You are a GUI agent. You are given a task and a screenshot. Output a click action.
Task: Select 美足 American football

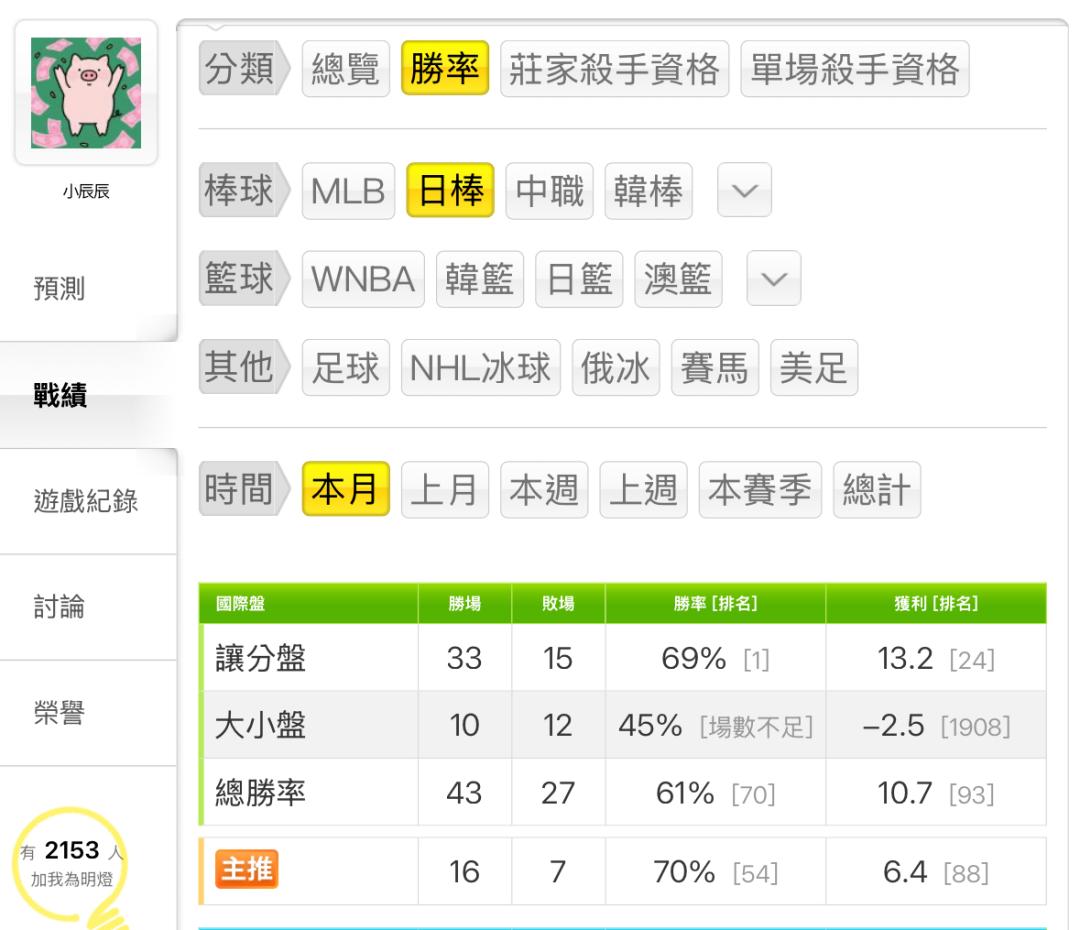[814, 367]
